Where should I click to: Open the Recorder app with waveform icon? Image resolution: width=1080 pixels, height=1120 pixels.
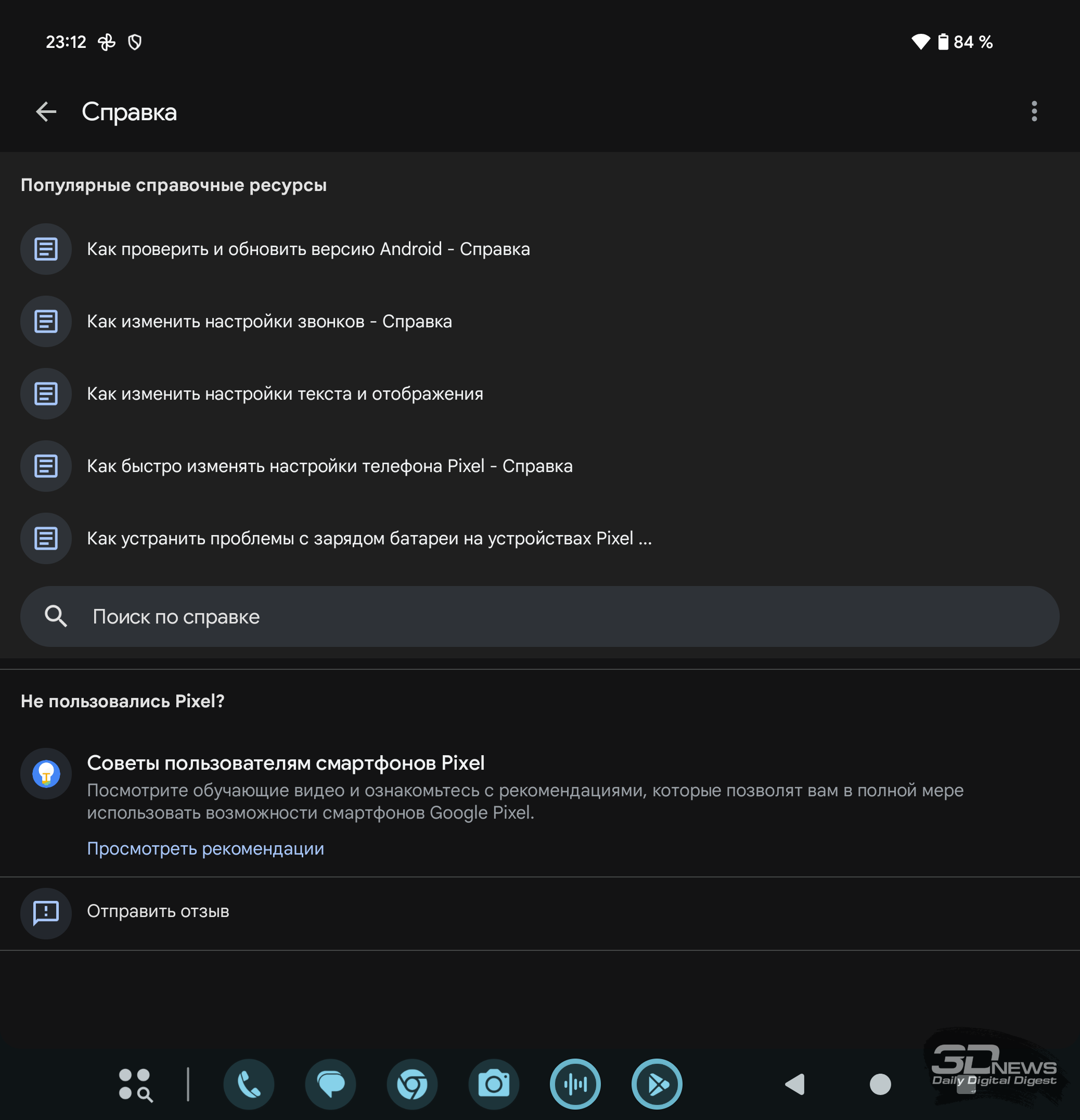coord(575,1084)
